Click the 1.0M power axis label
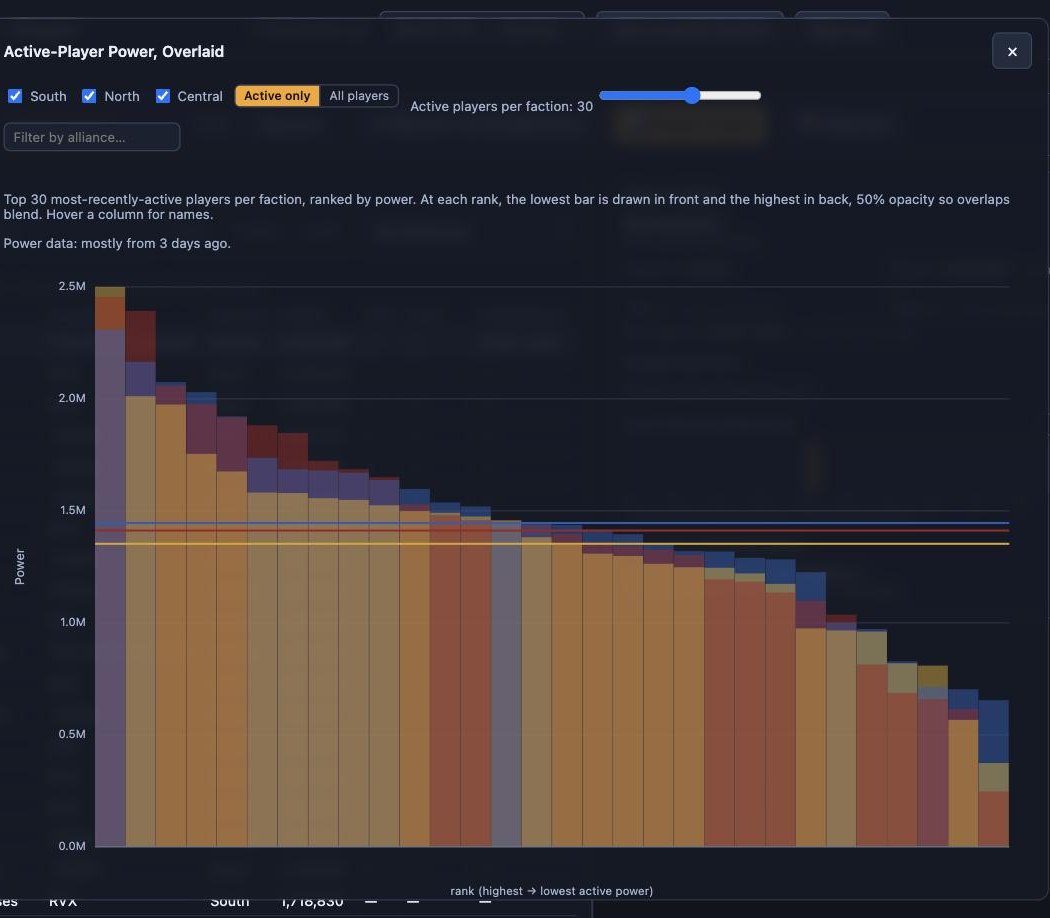The image size is (1050, 918). (x=72, y=622)
